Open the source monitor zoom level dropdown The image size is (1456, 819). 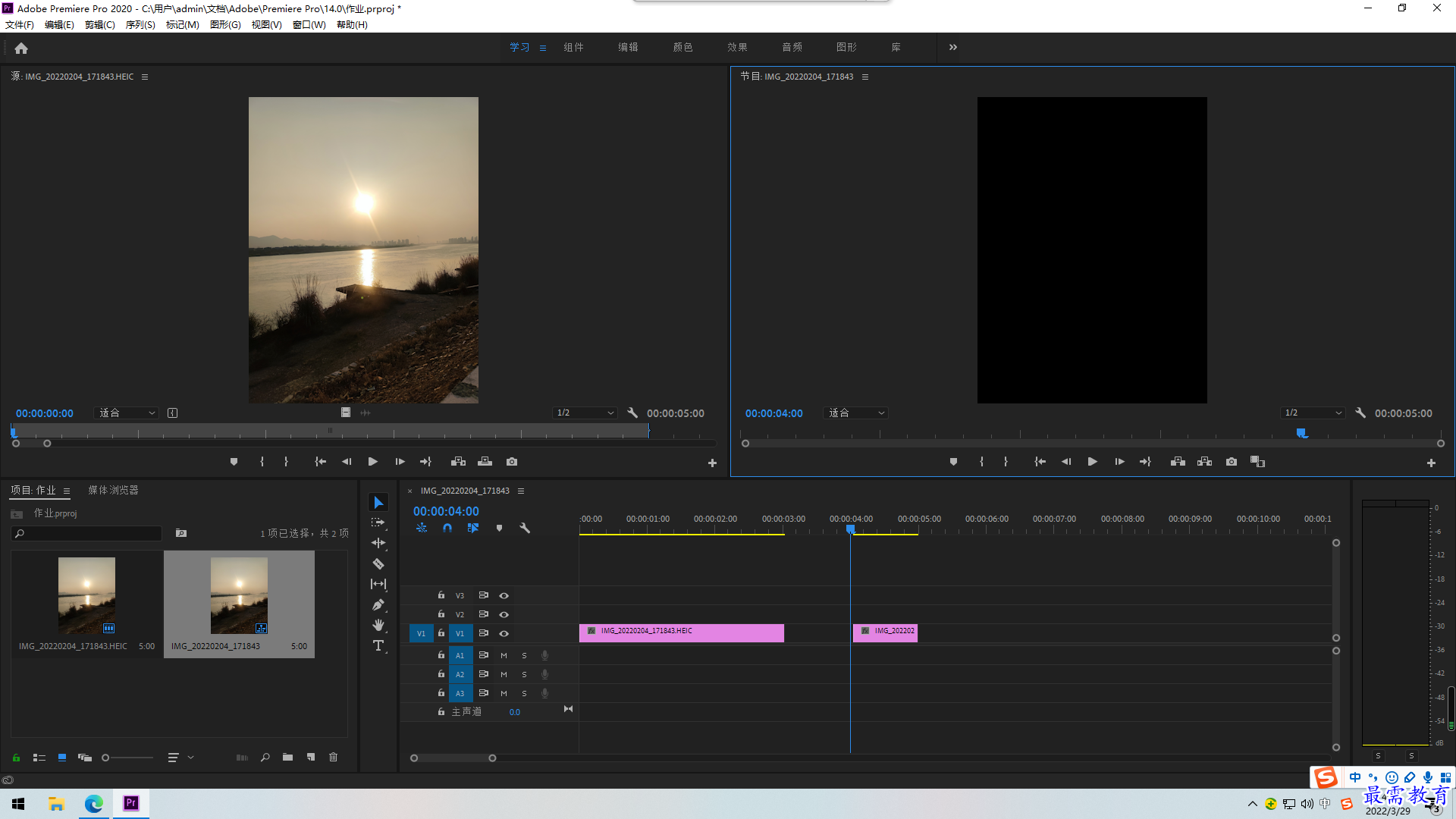click(x=127, y=413)
